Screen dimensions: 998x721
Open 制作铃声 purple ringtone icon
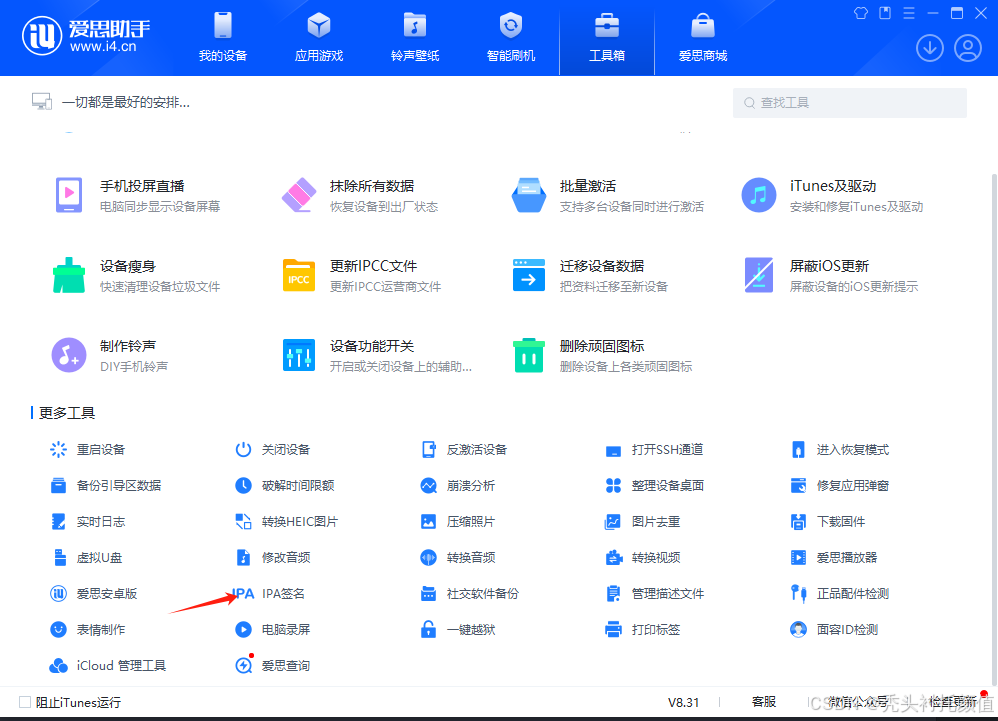coord(69,355)
